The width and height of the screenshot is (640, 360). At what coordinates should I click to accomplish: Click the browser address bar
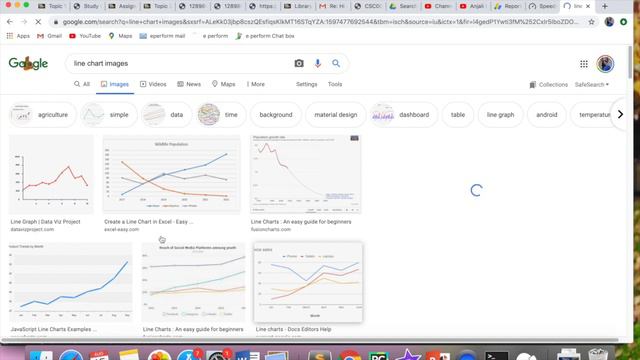tap(320, 22)
